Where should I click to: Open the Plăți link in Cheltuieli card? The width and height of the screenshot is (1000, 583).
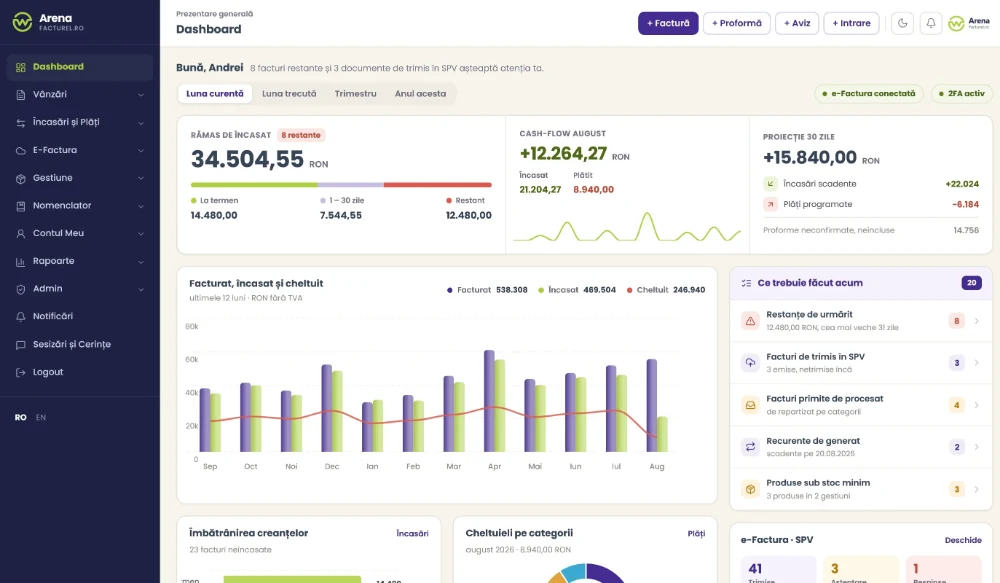696,534
